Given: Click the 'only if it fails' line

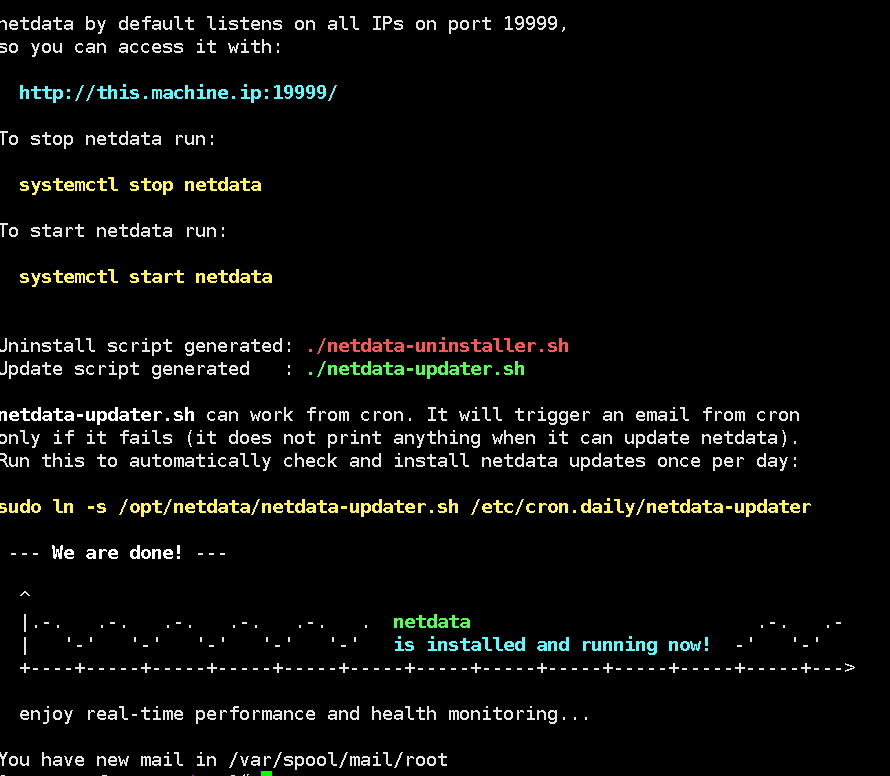Looking at the screenshot, I should pos(399,438).
